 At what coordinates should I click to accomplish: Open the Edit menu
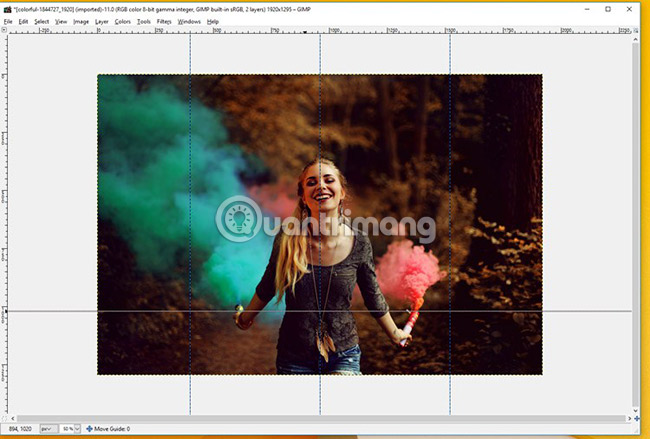(22, 21)
